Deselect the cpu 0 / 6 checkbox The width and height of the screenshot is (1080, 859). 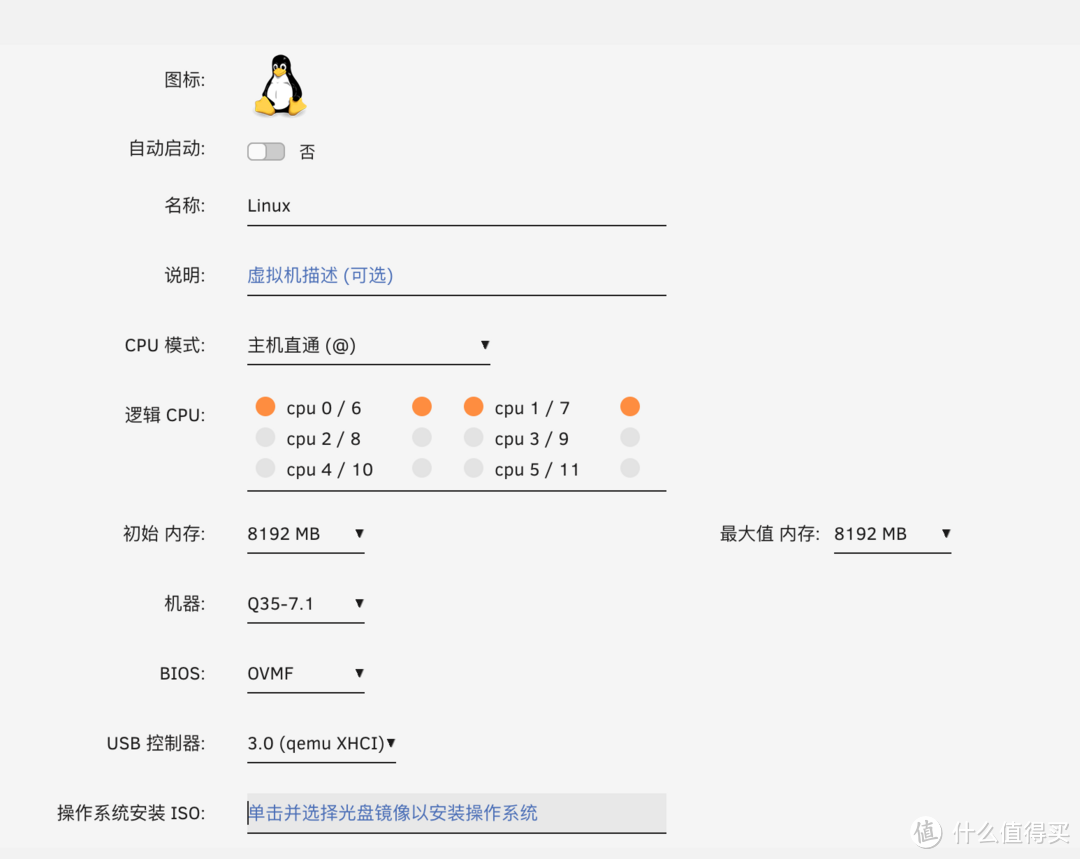[265, 406]
